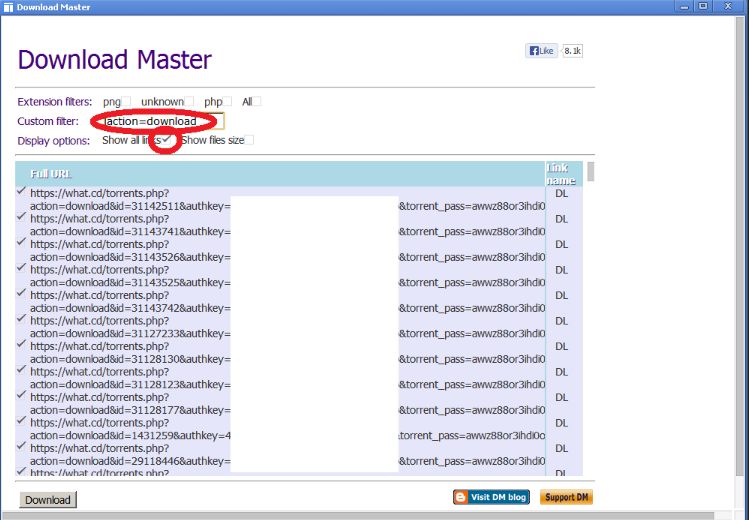Click the DL name for id=1431259
The width and height of the screenshot is (749, 520).
[561, 423]
